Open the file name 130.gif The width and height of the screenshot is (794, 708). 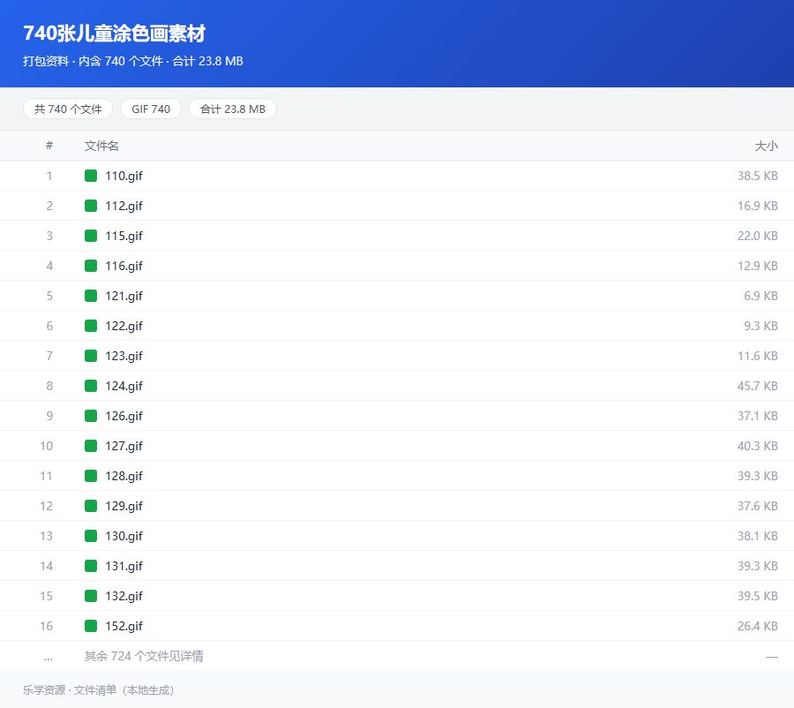coord(124,536)
